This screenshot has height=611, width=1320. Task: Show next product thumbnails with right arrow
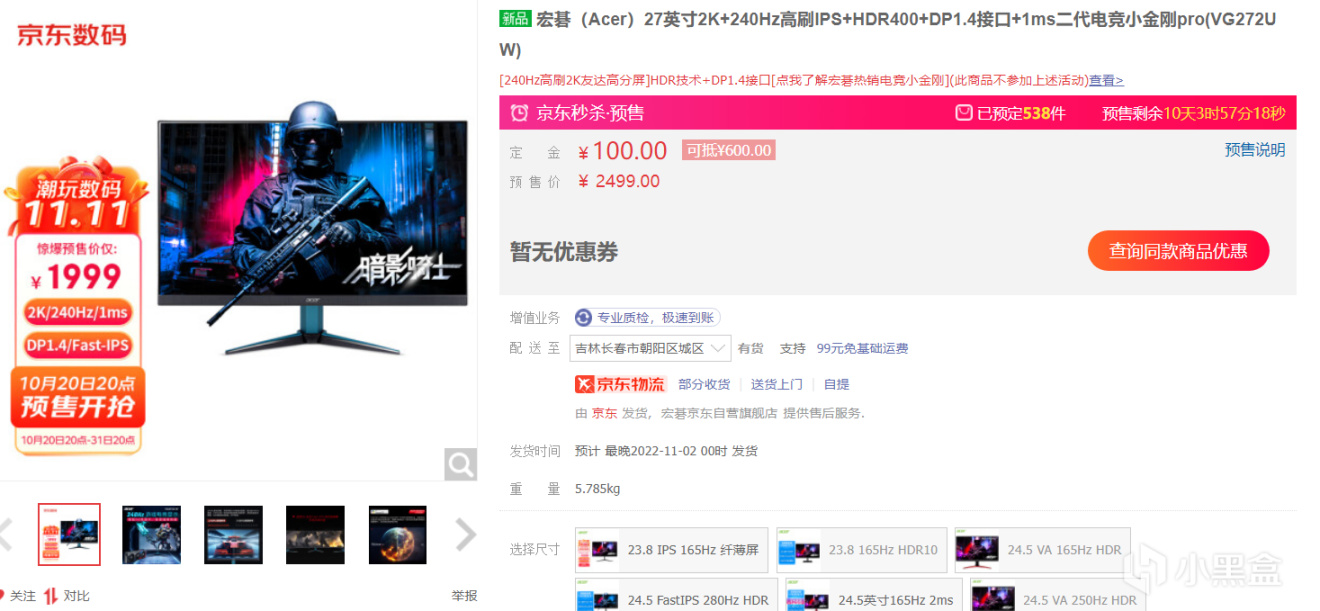[x=466, y=535]
